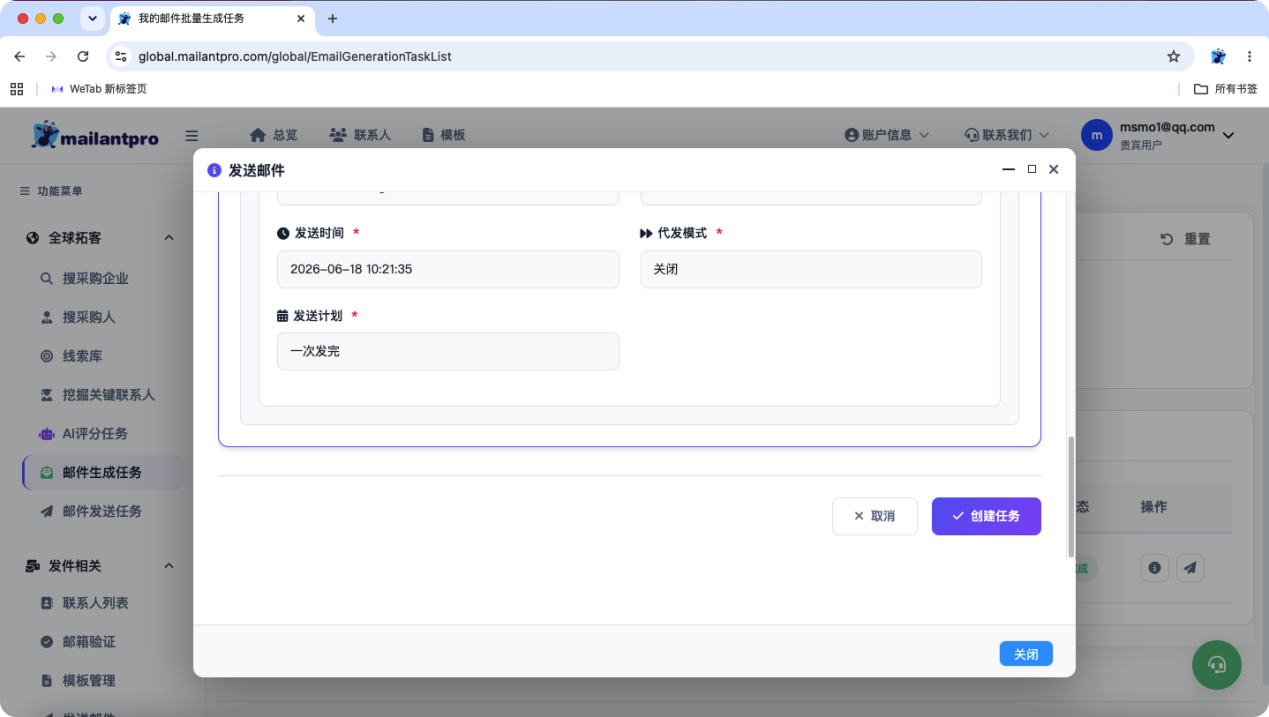Open the tab search dropdown arrow
The width and height of the screenshot is (1269, 717).
92,18
